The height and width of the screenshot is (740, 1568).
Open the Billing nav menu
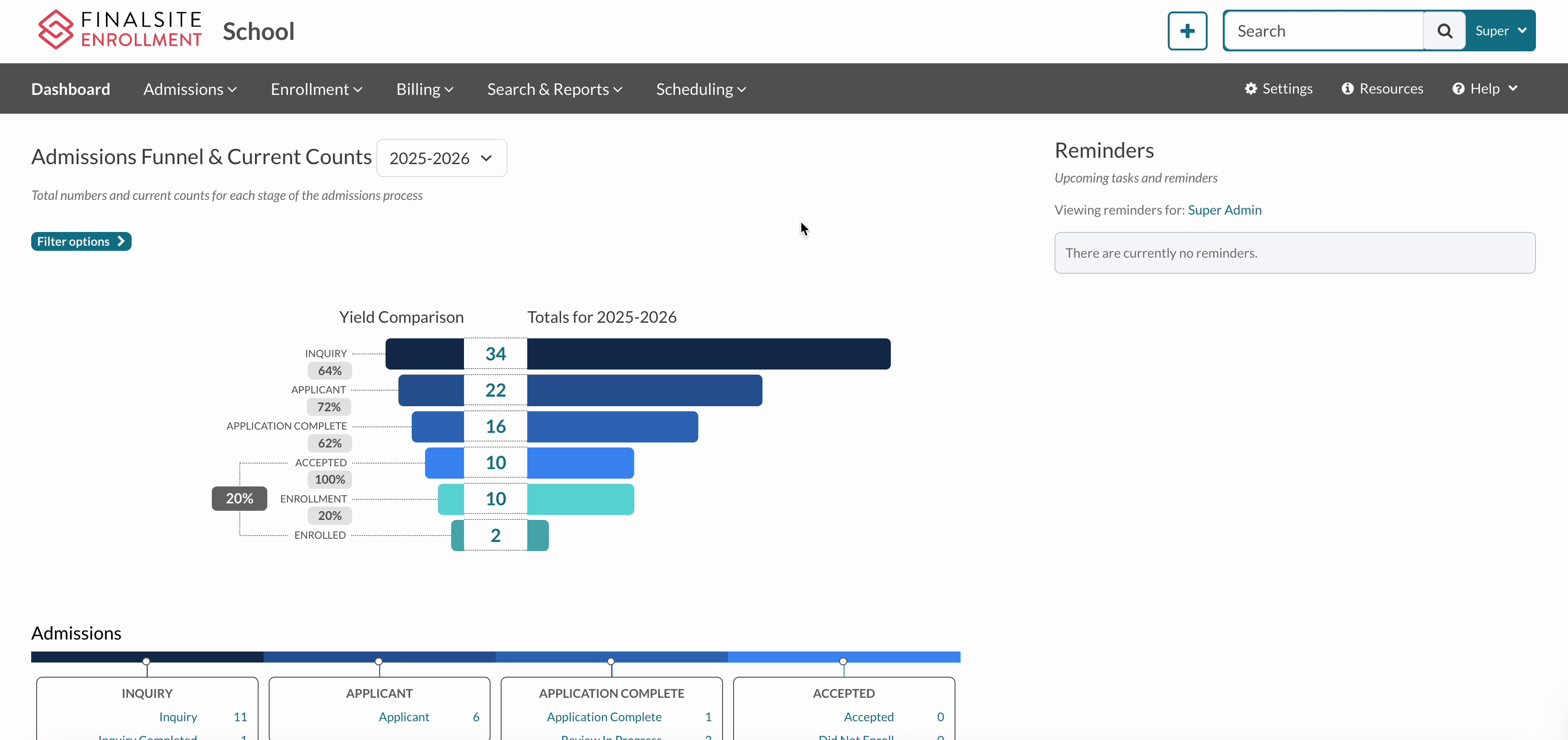pyautogui.click(x=424, y=89)
